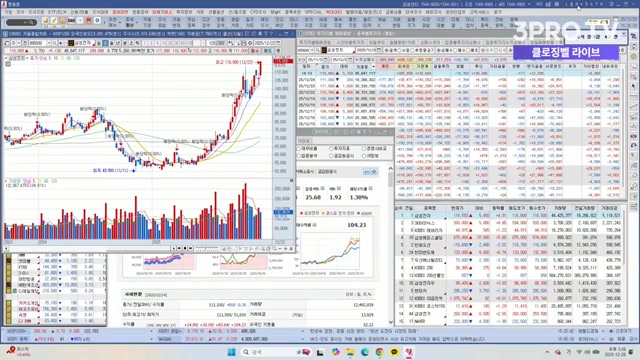Click the 120/300 candle count field
Viewport: 640px width, 360px height.
pyautogui.click(x=216, y=43)
